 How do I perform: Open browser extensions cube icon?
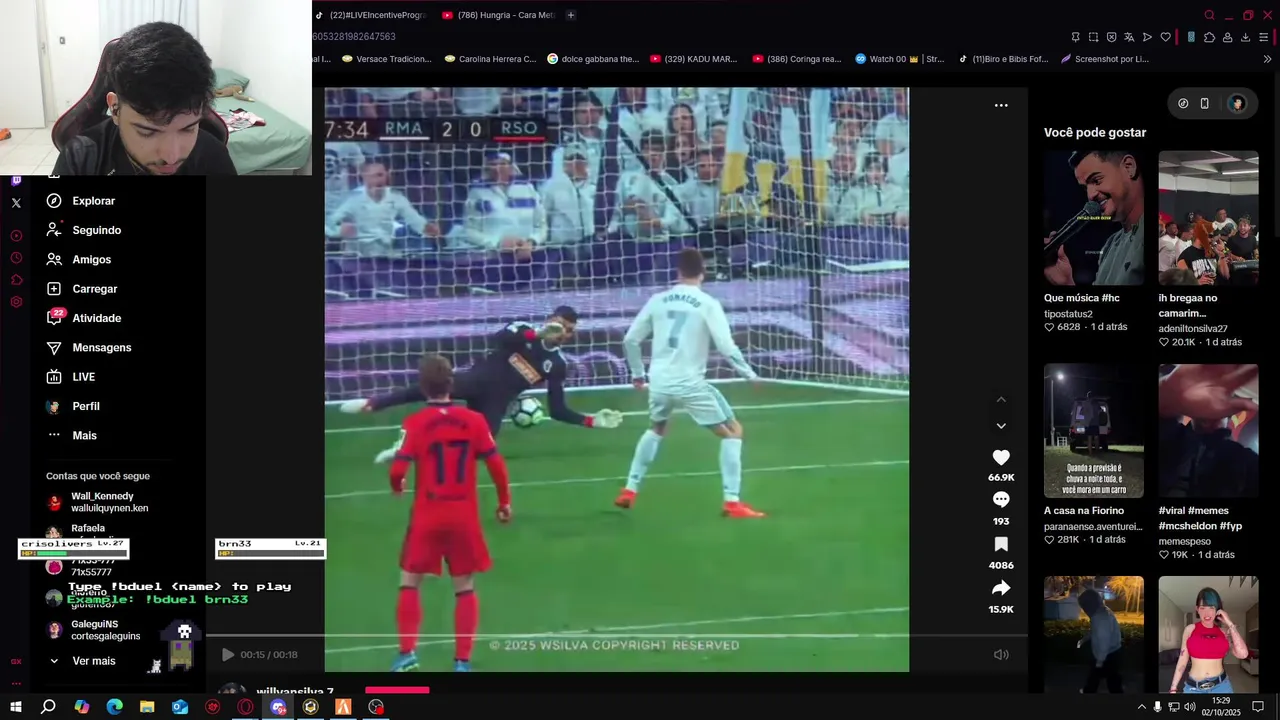[1209, 37]
